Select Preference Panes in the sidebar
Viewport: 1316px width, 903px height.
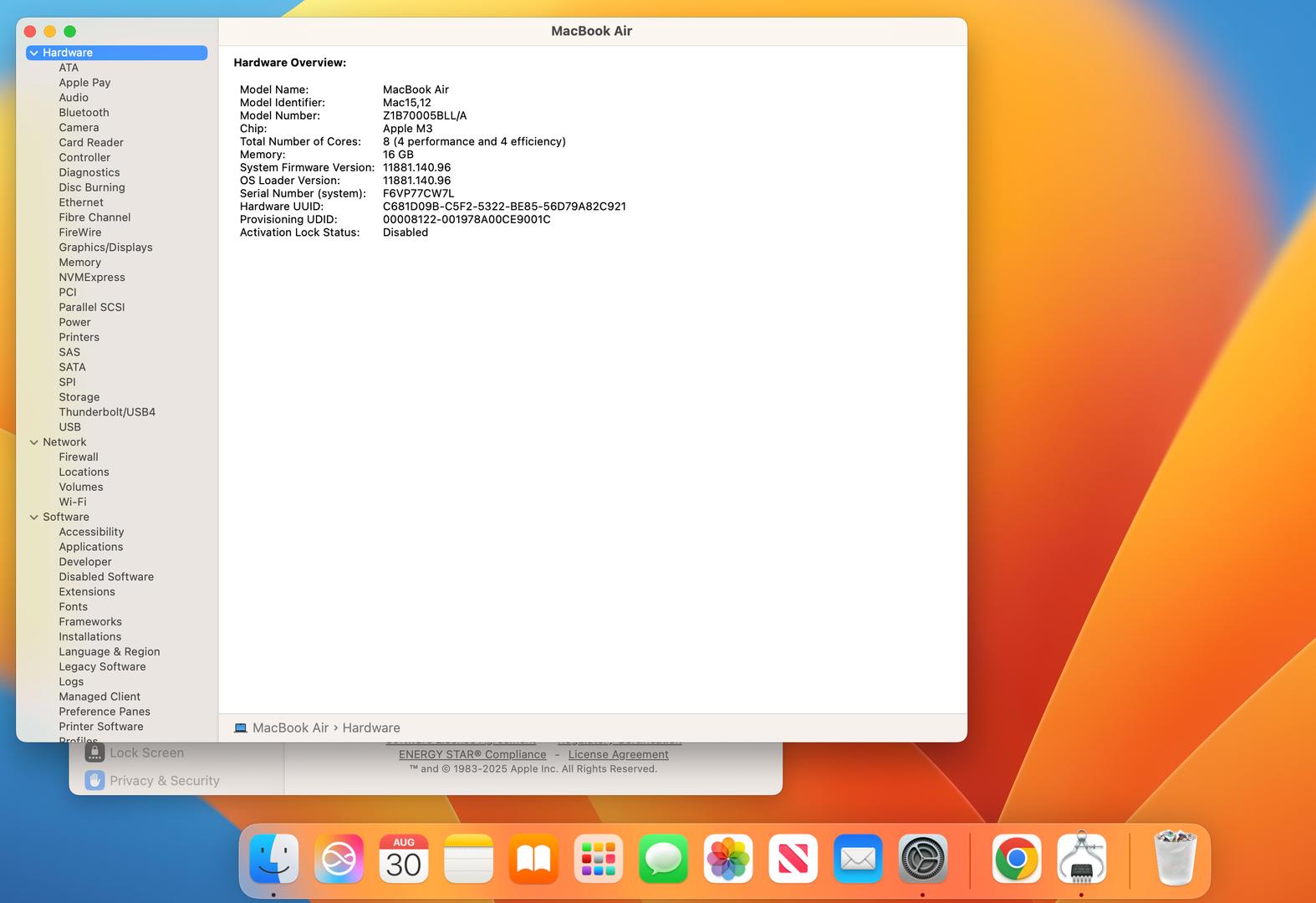tap(105, 712)
